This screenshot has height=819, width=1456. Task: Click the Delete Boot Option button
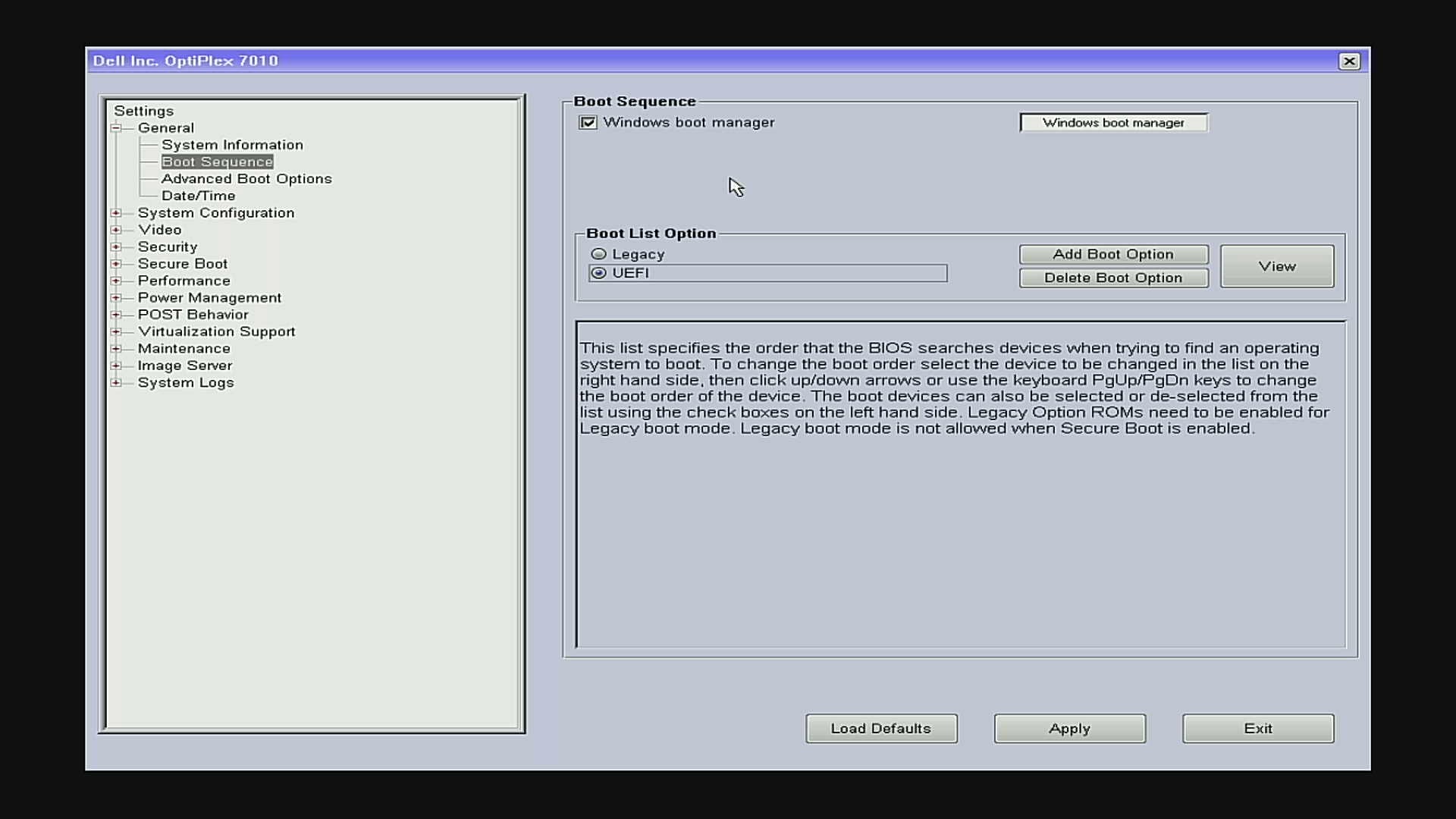[x=1113, y=278]
